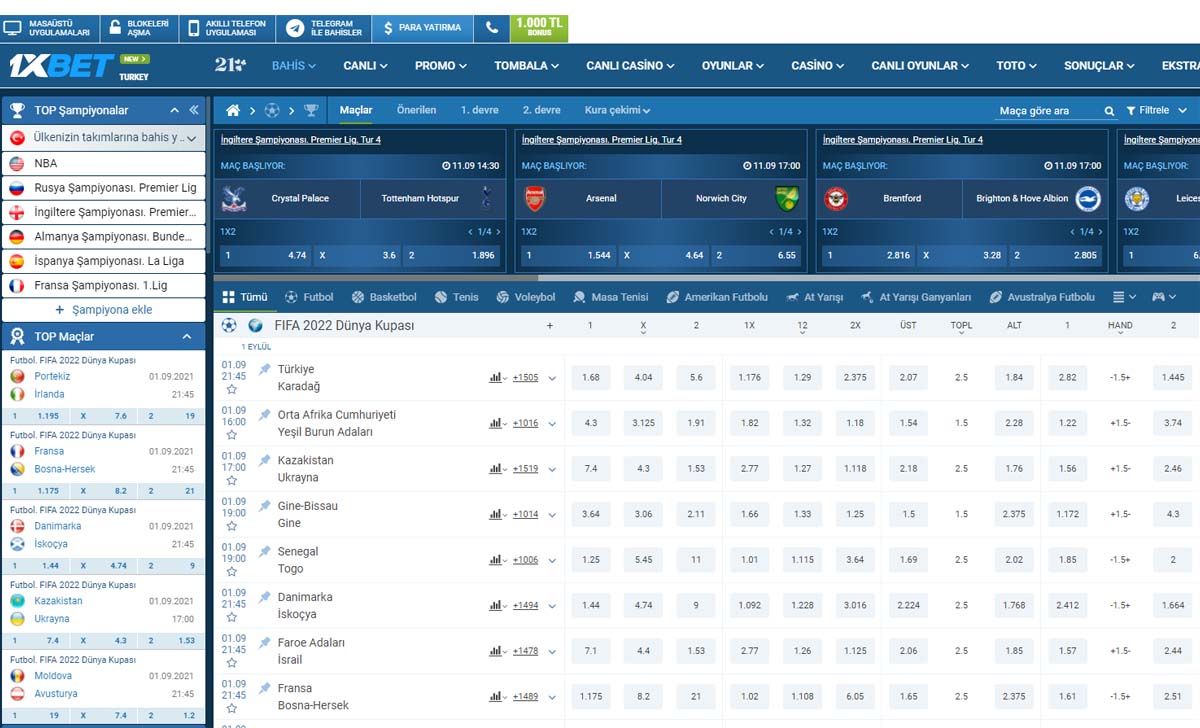Click the Norwich City club crest

pos(787,199)
